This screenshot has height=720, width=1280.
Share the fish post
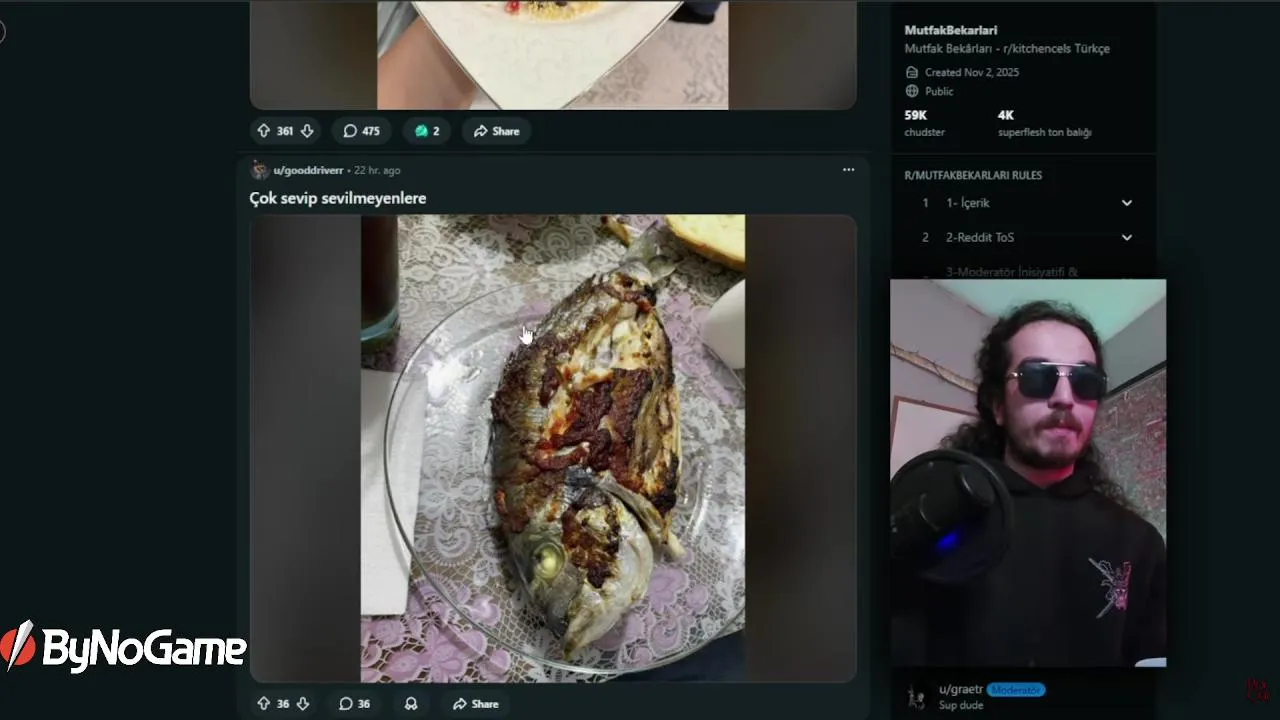[475, 704]
